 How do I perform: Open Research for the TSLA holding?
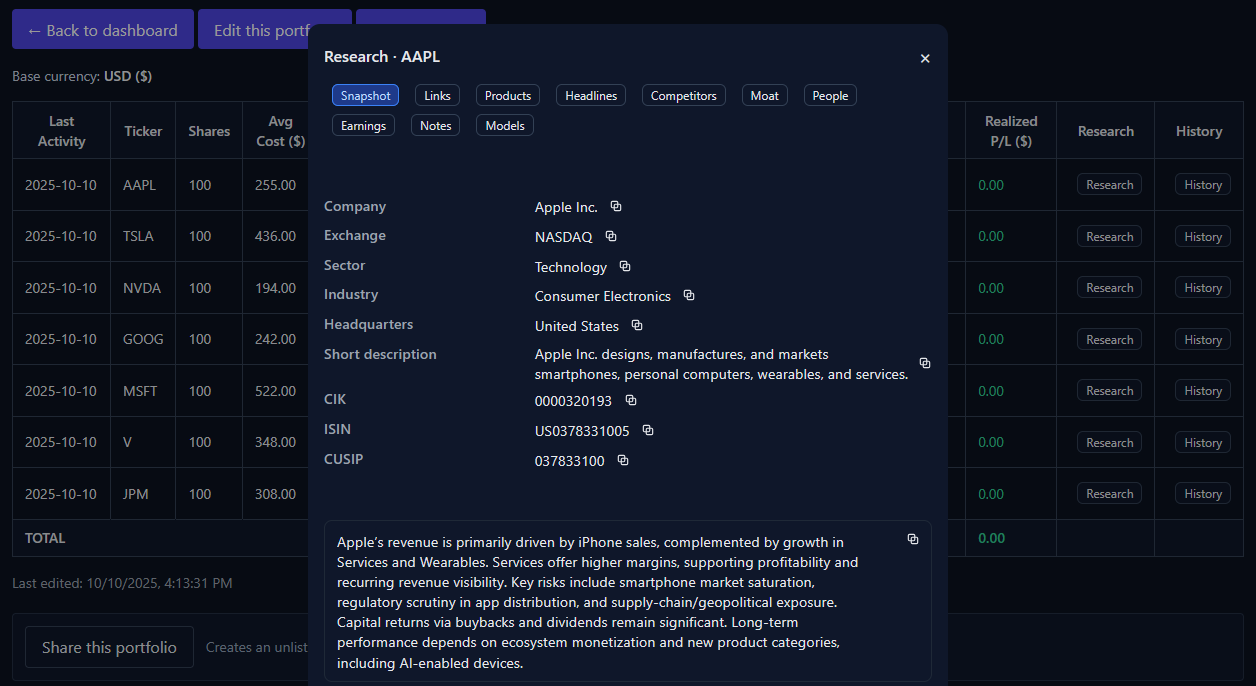pos(1109,236)
